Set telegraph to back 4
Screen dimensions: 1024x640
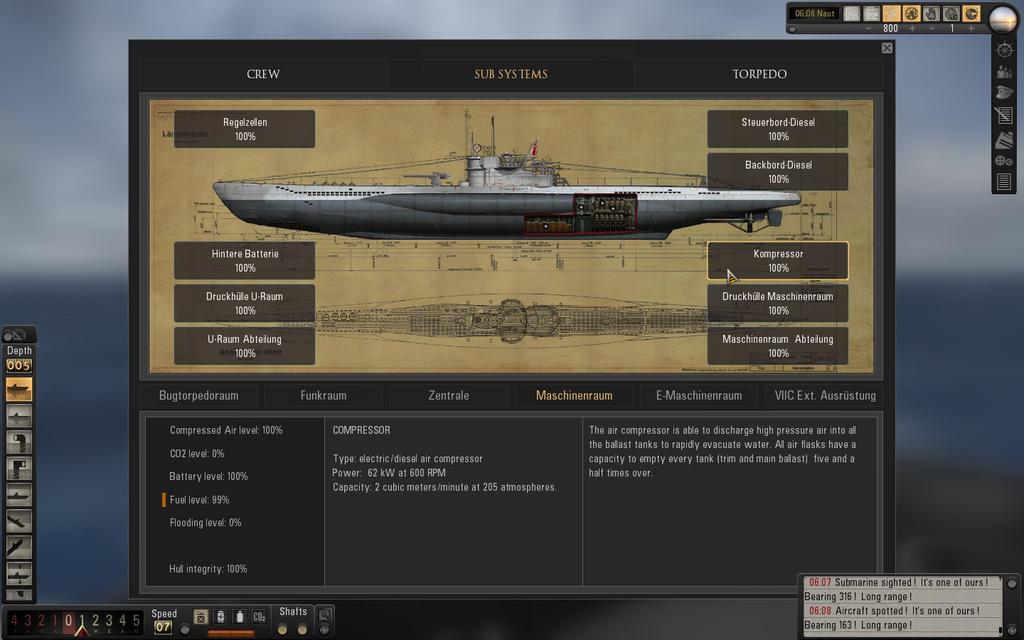point(14,621)
